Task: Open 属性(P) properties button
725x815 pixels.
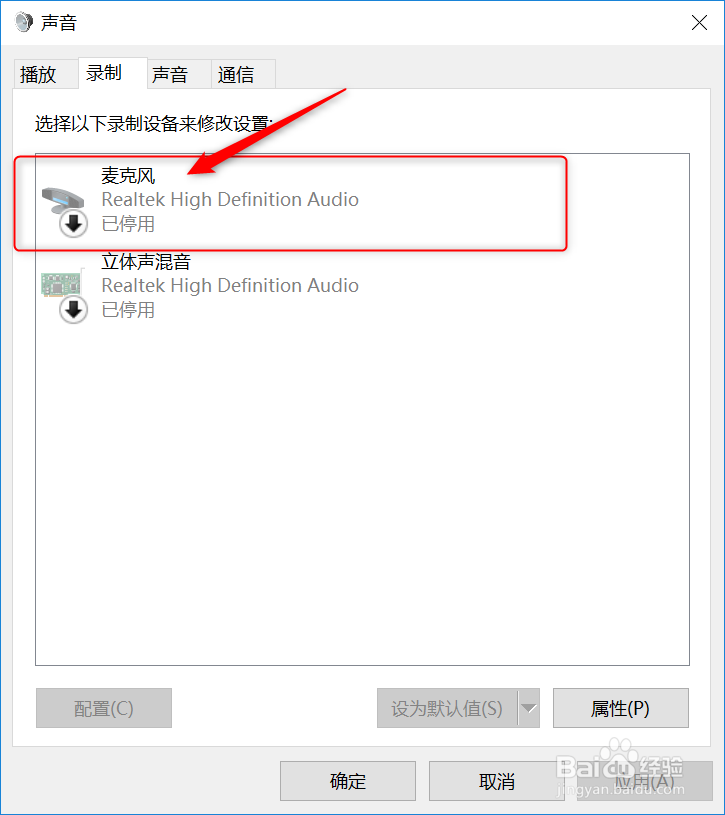Action: coord(621,708)
